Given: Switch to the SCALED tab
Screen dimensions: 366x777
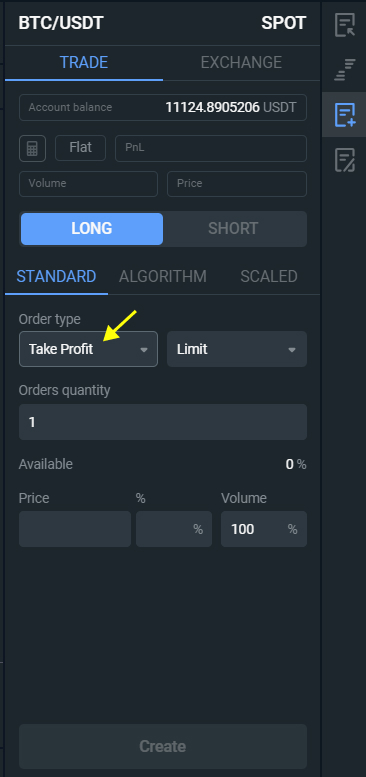Looking at the screenshot, I should tap(269, 277).
